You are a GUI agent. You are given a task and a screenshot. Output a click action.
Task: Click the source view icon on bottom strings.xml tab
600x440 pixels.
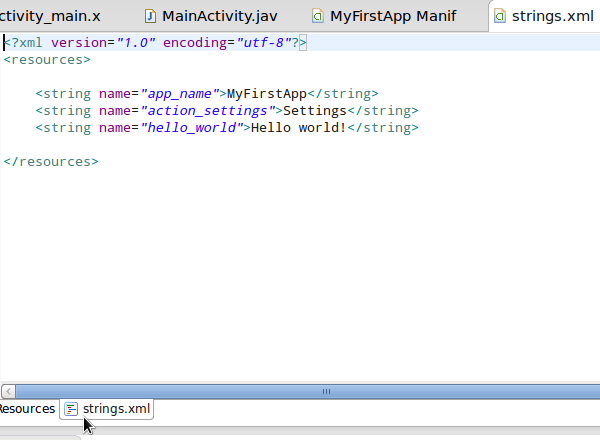click(x=71, y=409)
